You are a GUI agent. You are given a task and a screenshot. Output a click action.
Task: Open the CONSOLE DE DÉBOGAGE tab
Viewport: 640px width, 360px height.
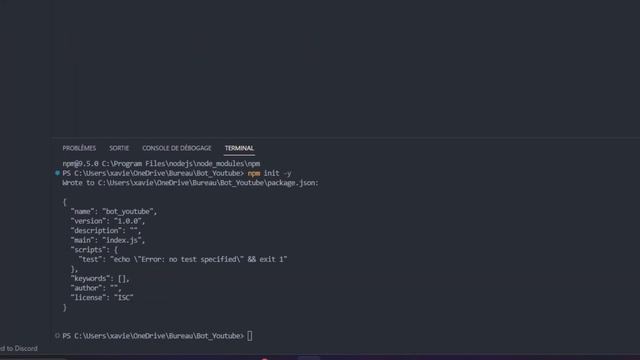click(x=177, y=148)
